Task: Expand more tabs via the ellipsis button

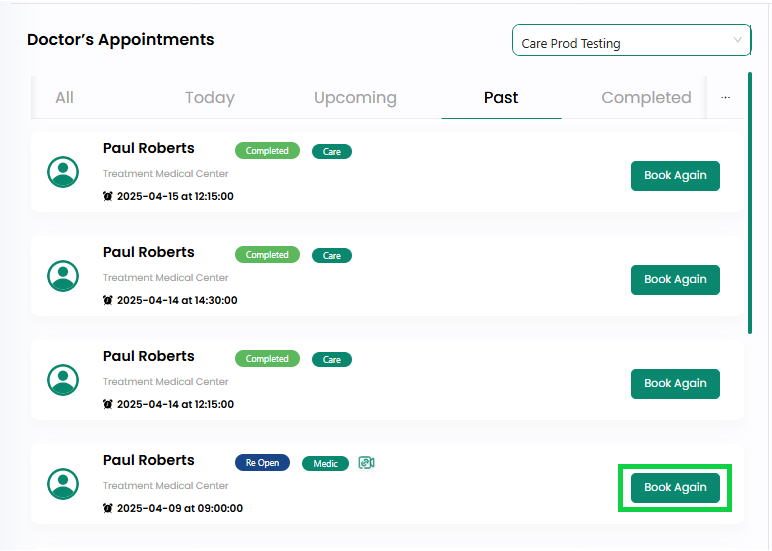Action: [x=725, y=97]
